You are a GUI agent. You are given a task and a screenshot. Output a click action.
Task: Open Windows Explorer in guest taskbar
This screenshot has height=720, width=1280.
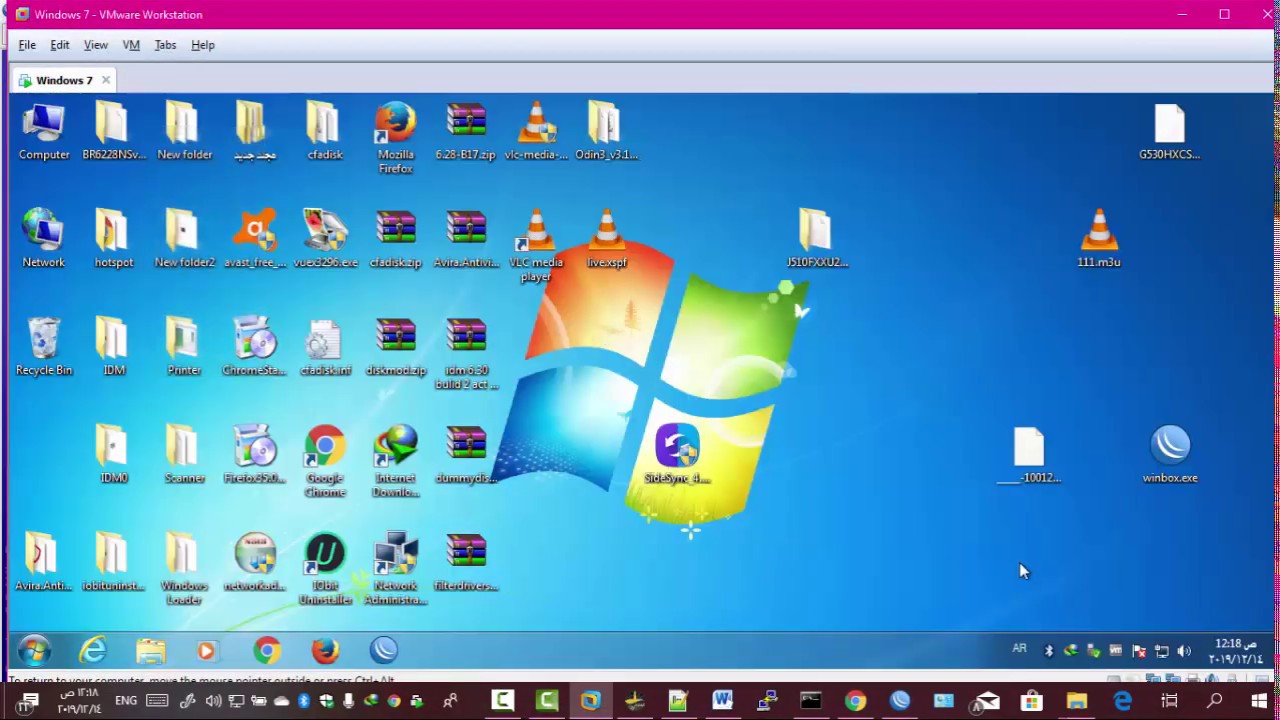pos(151,651)
